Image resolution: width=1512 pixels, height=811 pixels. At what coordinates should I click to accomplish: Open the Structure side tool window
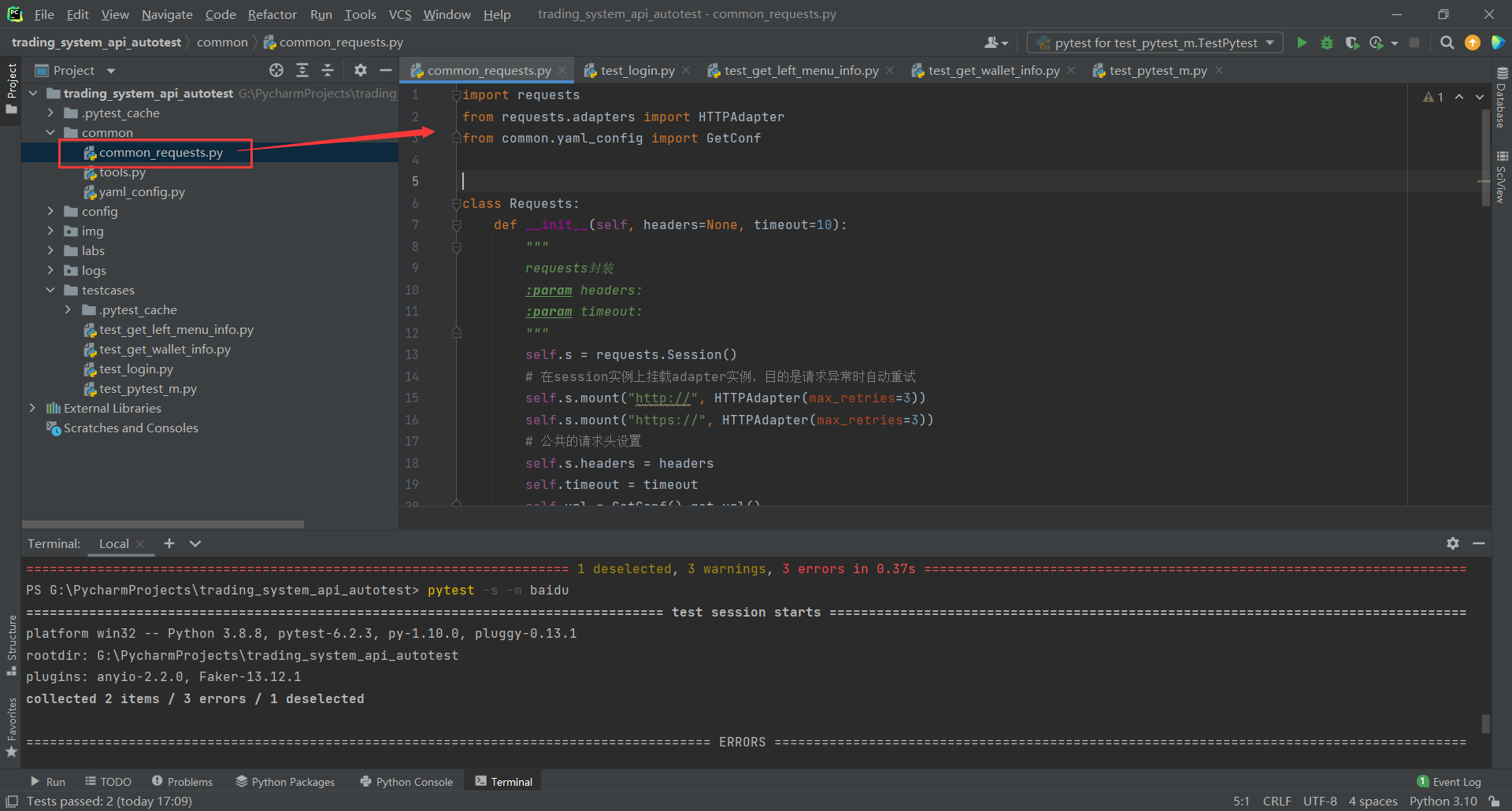pyautogui.click(x=11, y=646)
